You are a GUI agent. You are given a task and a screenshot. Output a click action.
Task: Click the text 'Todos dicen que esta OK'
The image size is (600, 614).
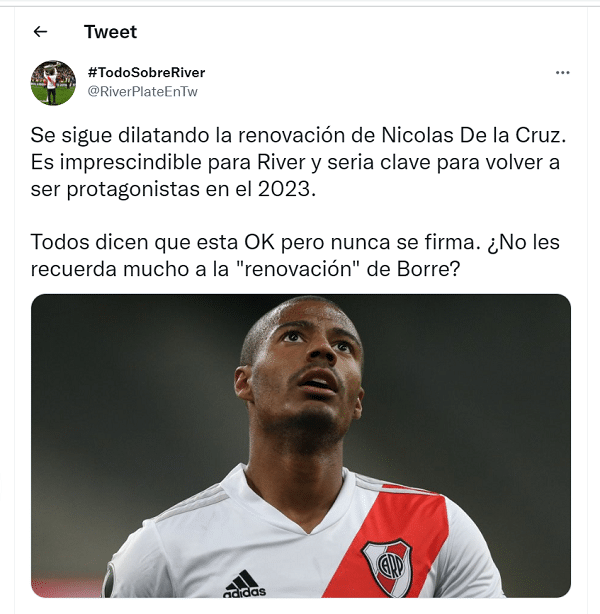[x=152, y=242]
